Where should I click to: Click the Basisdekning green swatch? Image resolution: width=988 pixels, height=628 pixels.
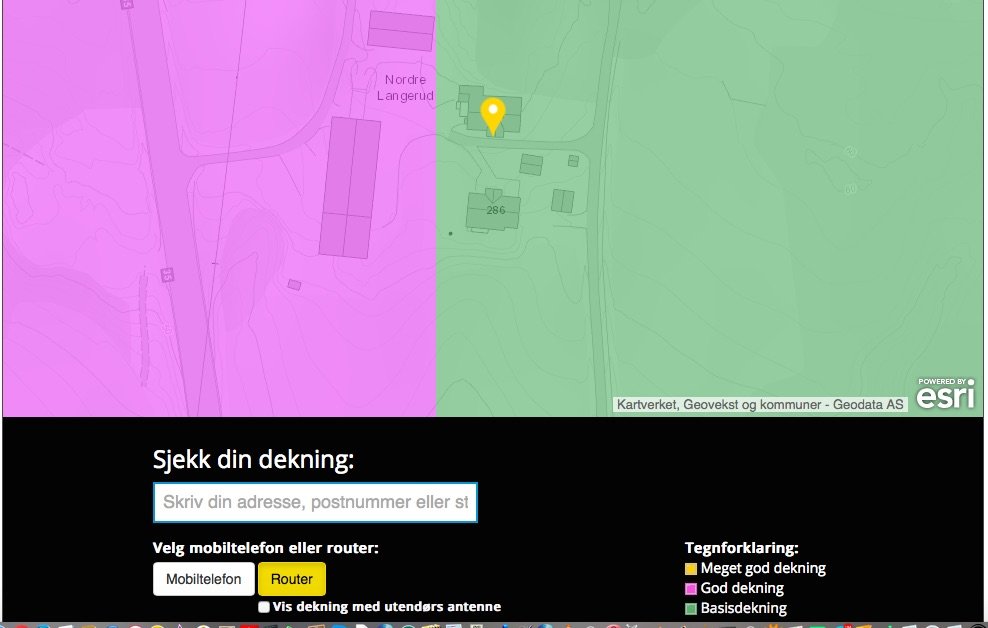click(691, 609)
